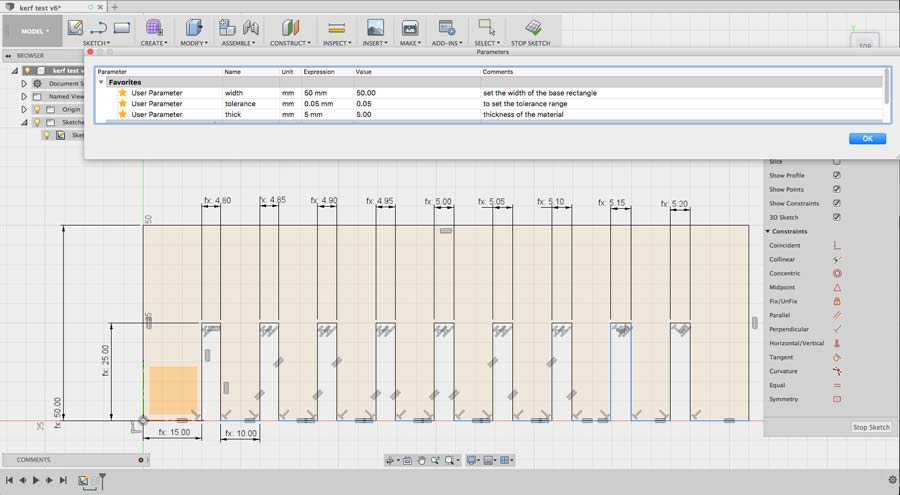Choose the Fix/UnFix lock constraint
This screenshot has height=495, width=900.
(x=837, y=301)
